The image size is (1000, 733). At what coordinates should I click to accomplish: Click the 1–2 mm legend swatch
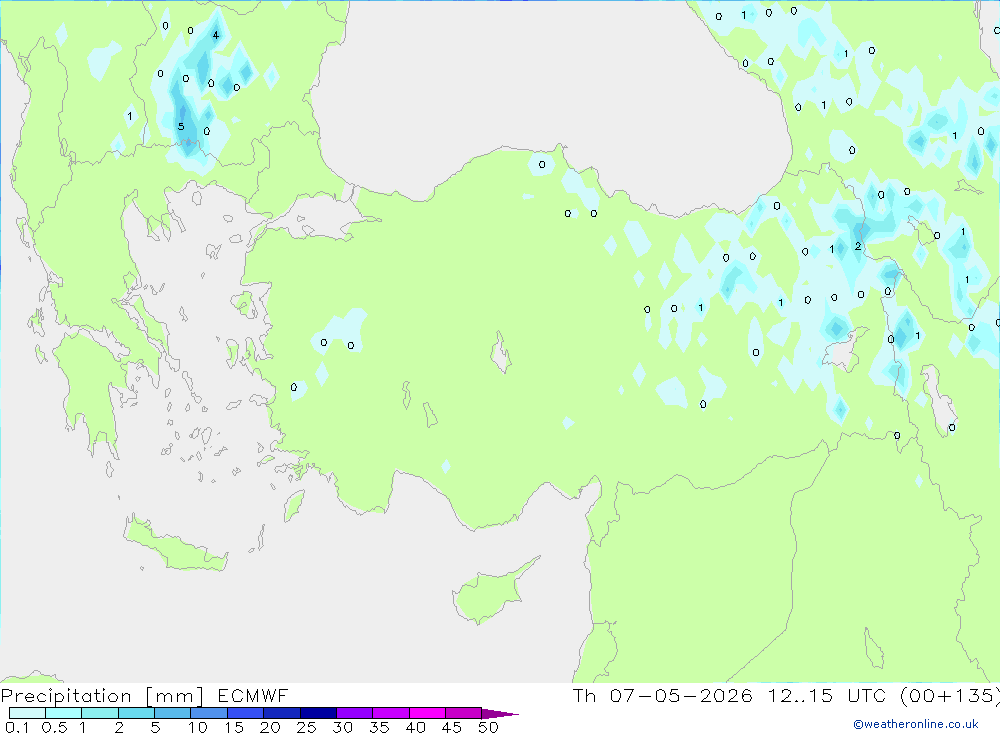coord(99,713)
